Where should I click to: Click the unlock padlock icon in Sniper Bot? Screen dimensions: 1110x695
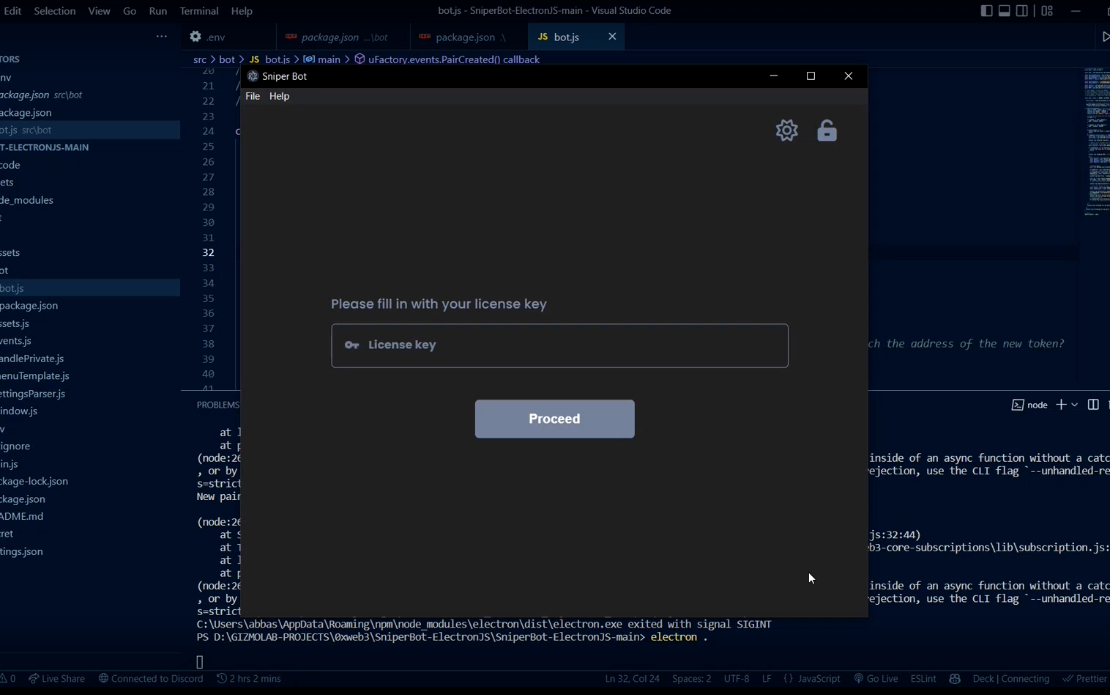[827, 130]
